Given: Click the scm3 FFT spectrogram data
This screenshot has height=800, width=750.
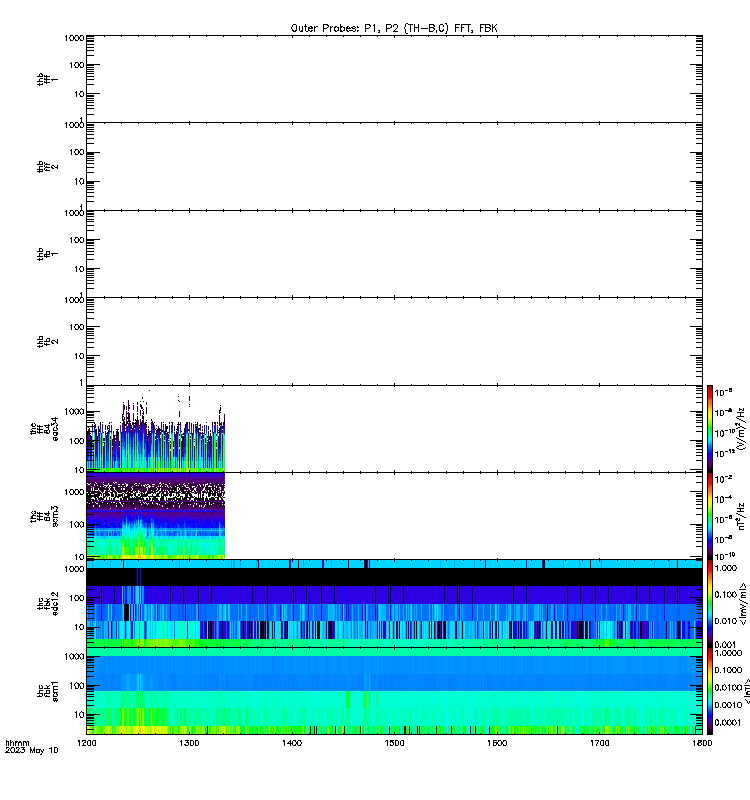Looking at the screenshot, I should 156,516.
